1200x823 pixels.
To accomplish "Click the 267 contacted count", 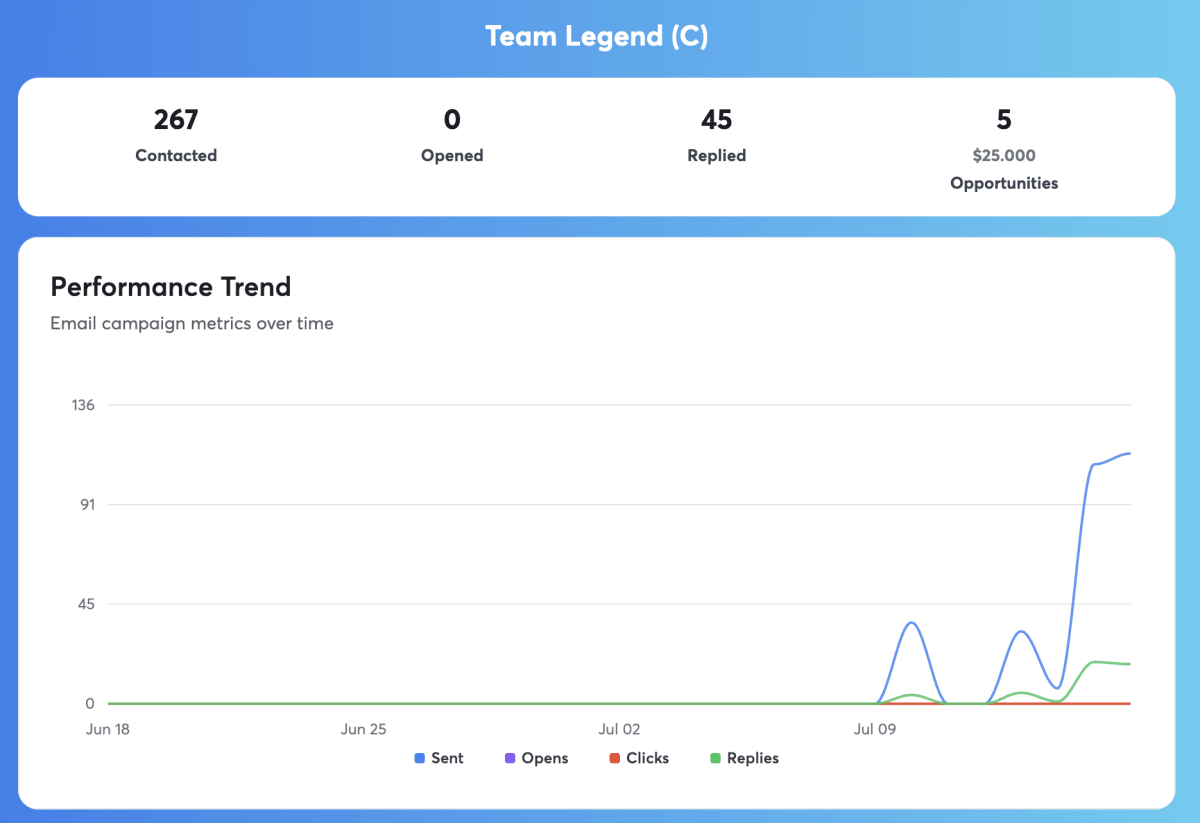I will (176, 120).
